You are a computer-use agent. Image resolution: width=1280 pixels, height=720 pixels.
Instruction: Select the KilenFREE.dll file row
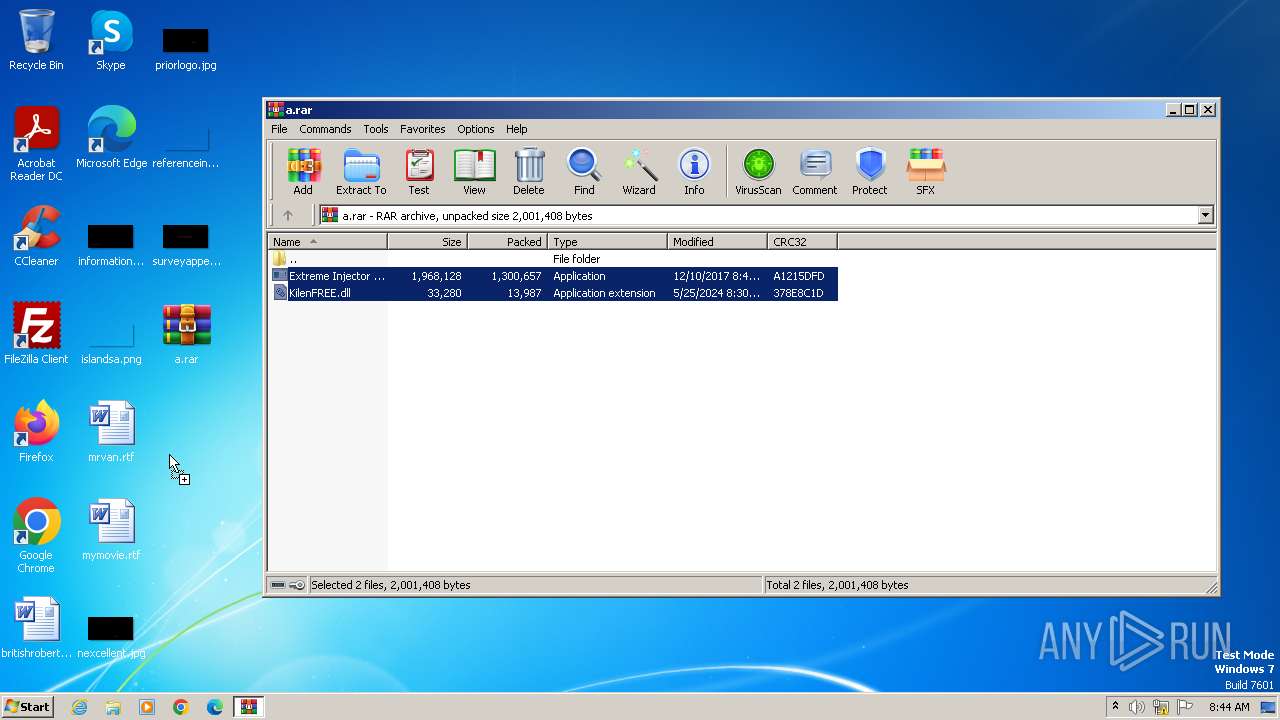tap(553, 293)
